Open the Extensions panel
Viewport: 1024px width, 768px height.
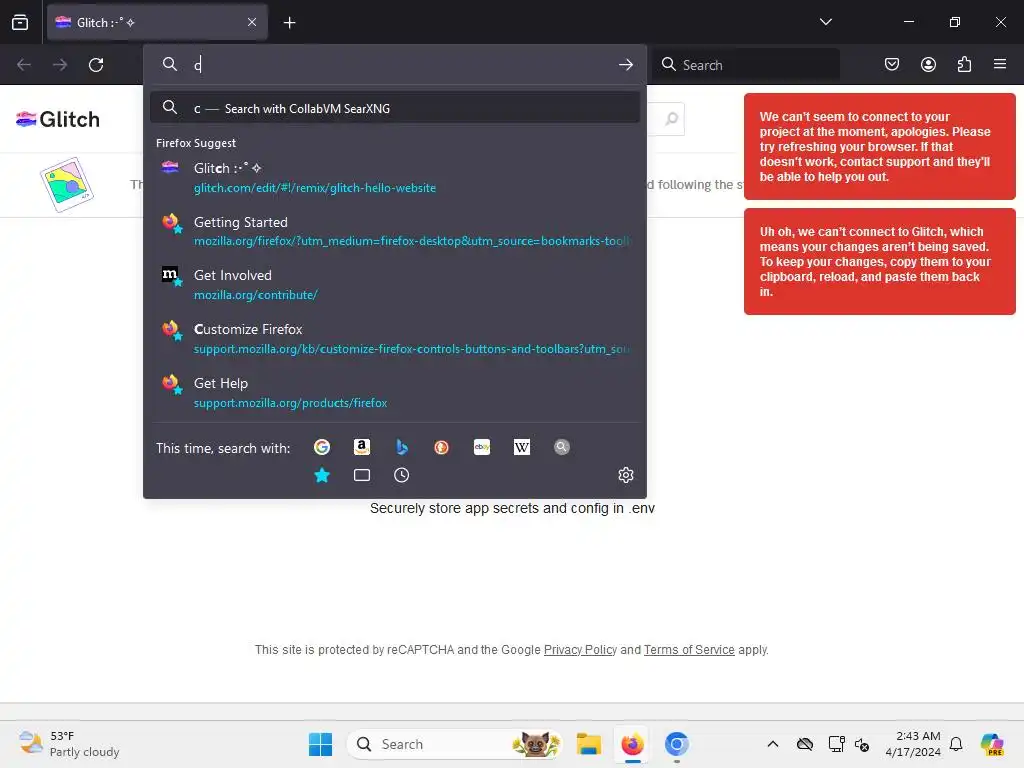[x=964, y=65]
